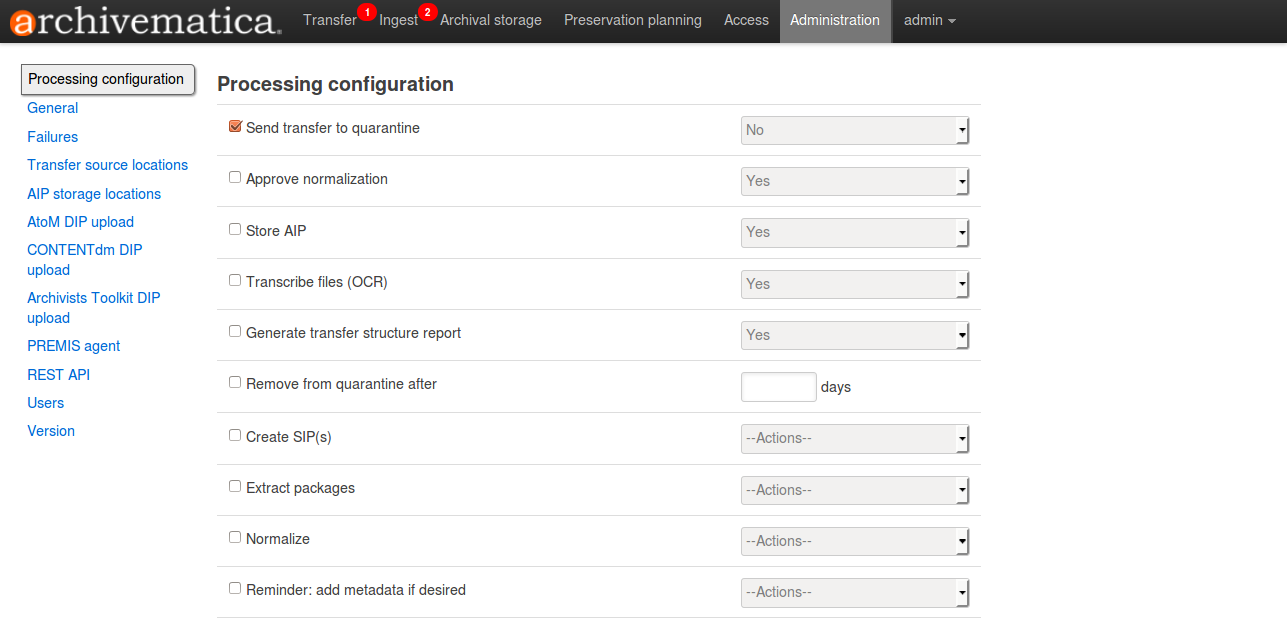The width and height of the screenshot is (1287, 623).
Task: Tick the Store AIP checkbox
Action: click(236, 229)
